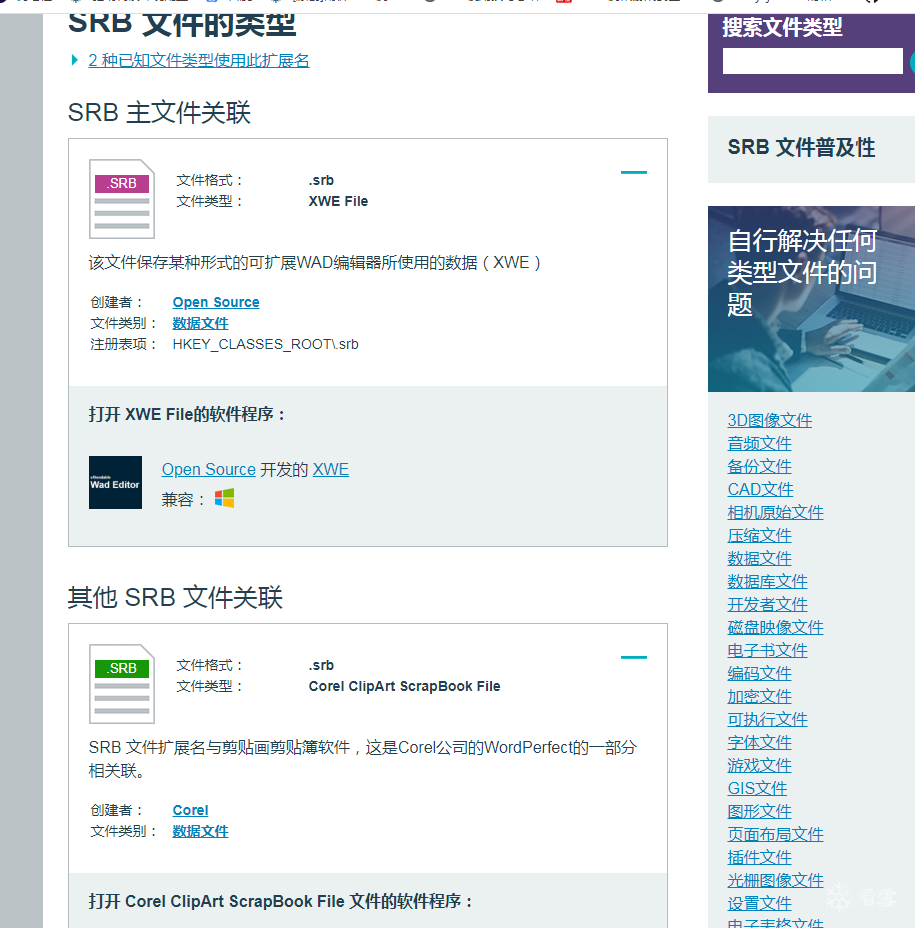The image size is (915, 928).
Task: Open the 数据库文件 sidebar link
Action: click(x=768, y=581)
